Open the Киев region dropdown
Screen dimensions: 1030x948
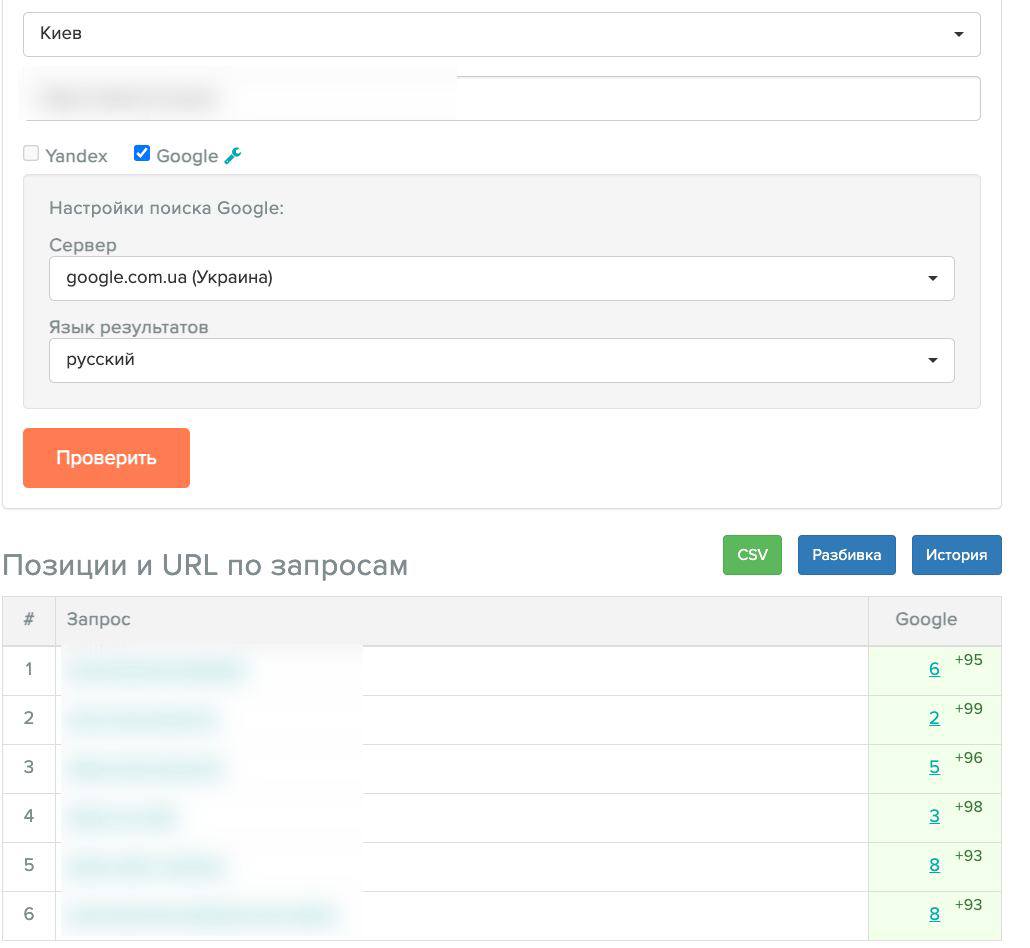pyautogui.click(x=502, y=34)
